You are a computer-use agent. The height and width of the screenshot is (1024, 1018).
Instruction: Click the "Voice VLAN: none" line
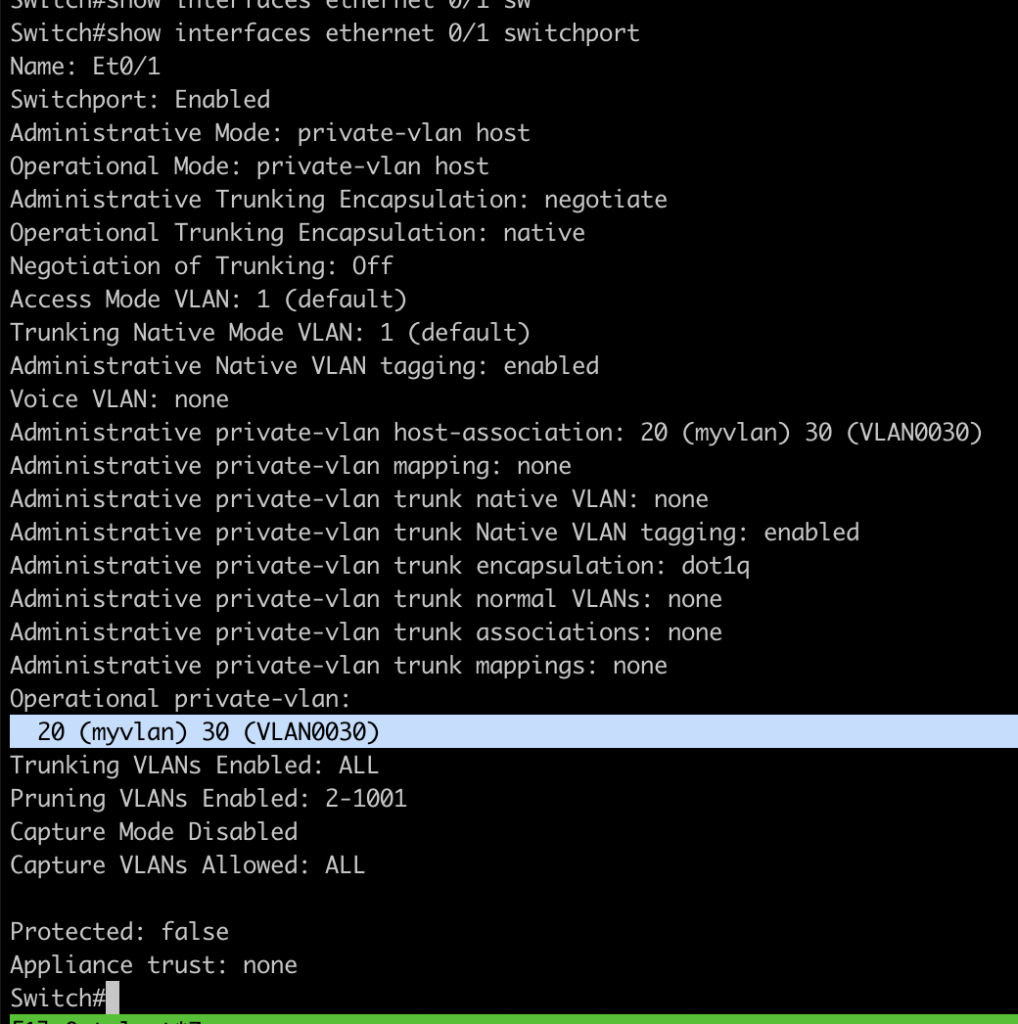pos(120,399)
